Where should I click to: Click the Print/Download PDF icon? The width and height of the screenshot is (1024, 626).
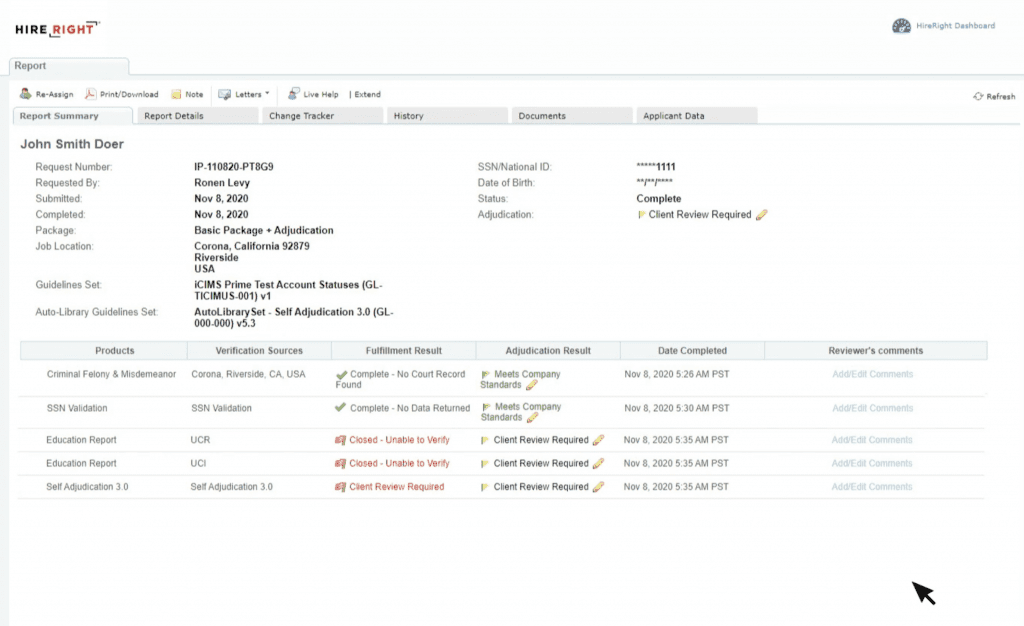90,94
